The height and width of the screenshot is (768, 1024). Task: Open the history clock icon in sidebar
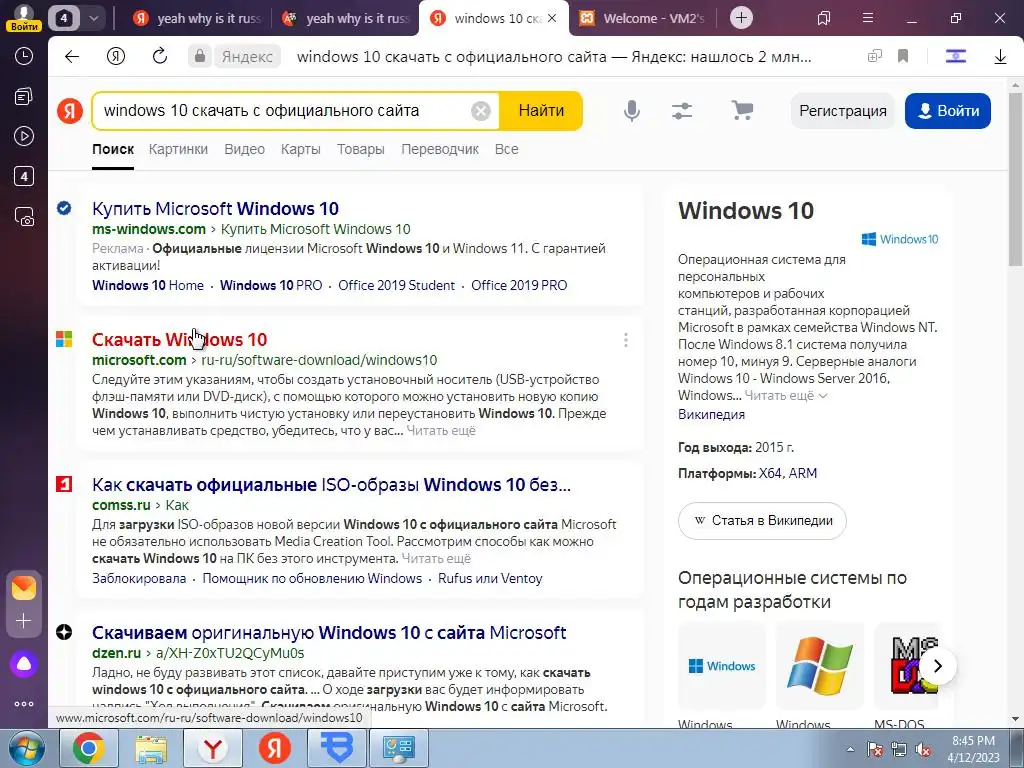[x=24, y=56]
